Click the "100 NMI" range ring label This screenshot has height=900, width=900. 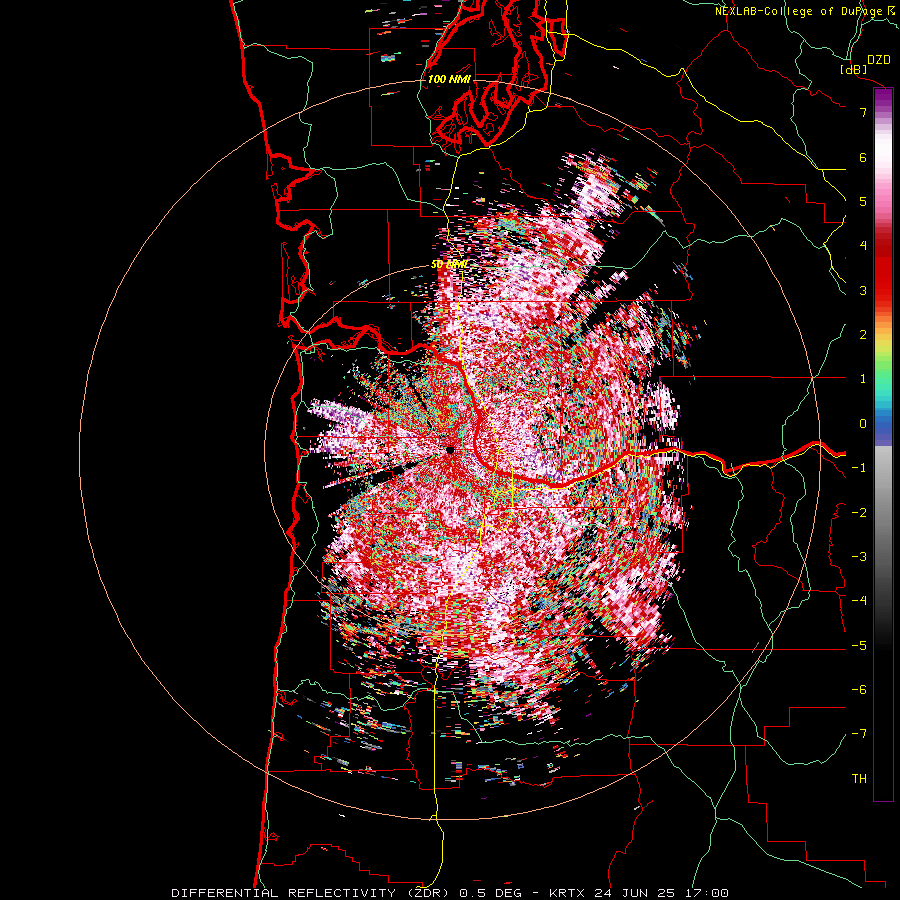click(449, 79)
